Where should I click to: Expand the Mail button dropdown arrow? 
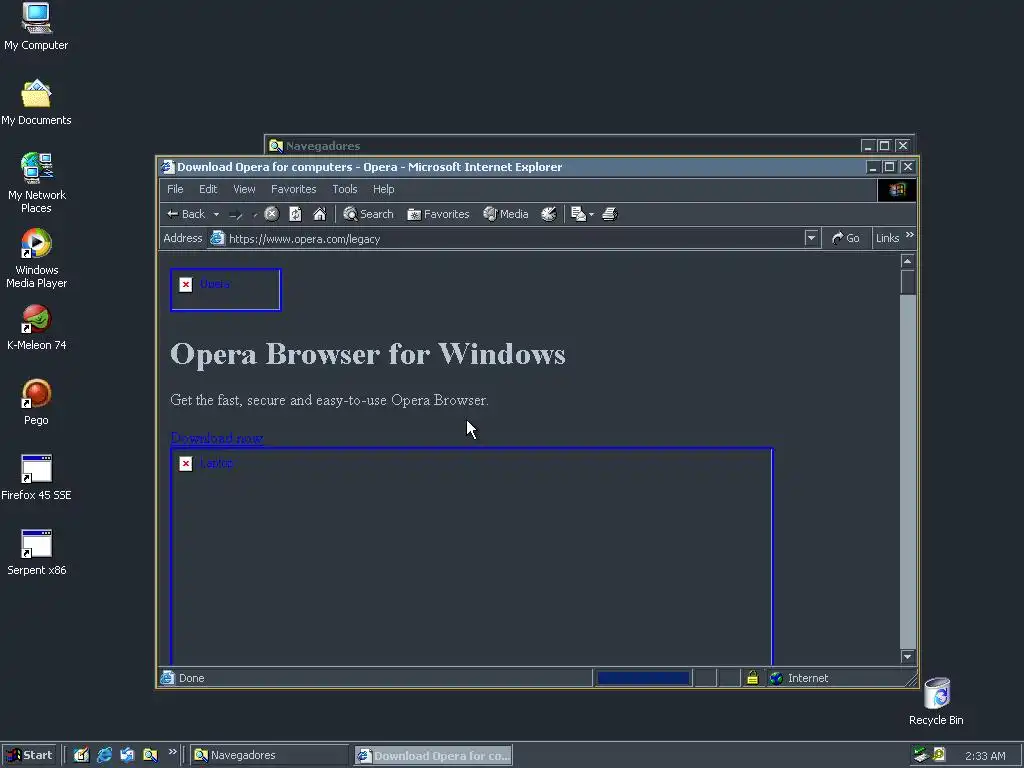(x=592, y=214)
